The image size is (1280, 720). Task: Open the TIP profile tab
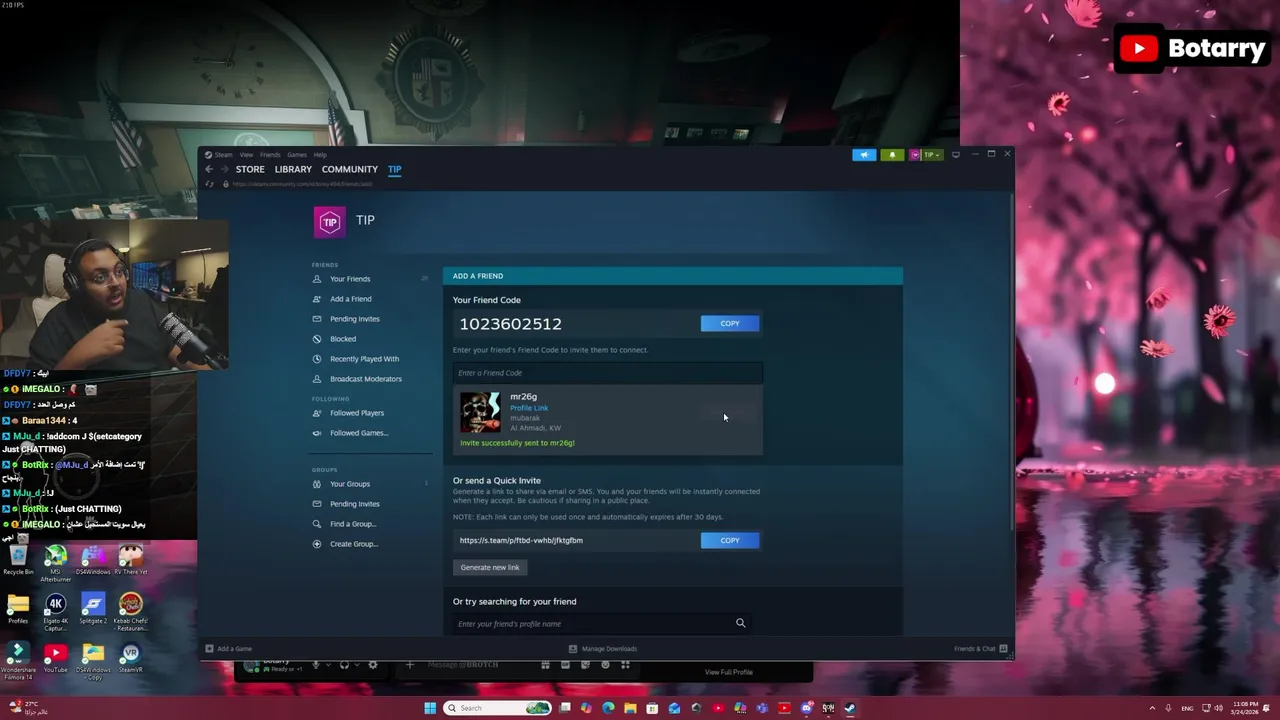click(394, 169)
